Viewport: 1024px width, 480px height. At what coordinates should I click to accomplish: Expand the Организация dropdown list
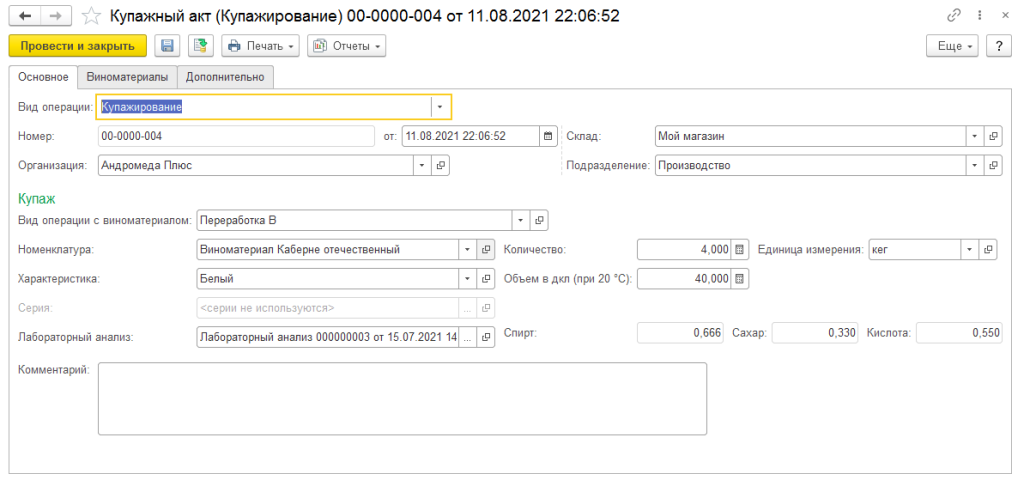(x=421, y=165)
